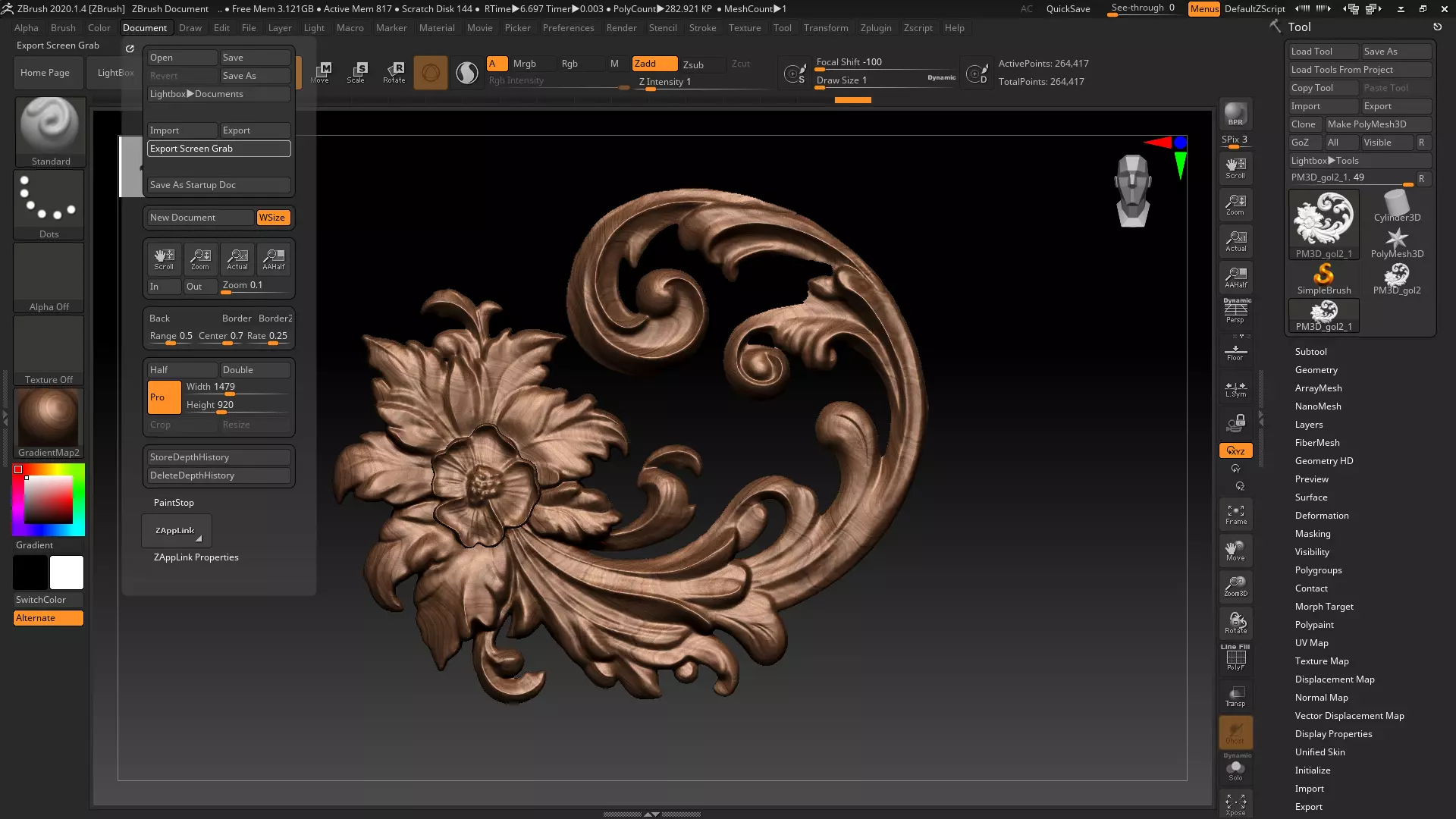The image size is (1456, 819).
Task: Open the Standard brush thumbnail
Action: (50, 132)
